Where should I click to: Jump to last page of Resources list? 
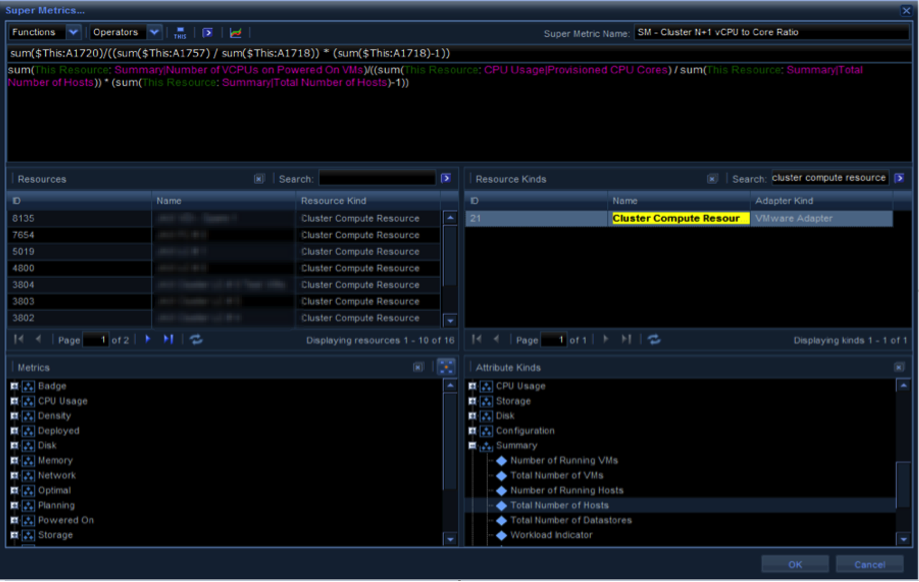coord(168,340)
